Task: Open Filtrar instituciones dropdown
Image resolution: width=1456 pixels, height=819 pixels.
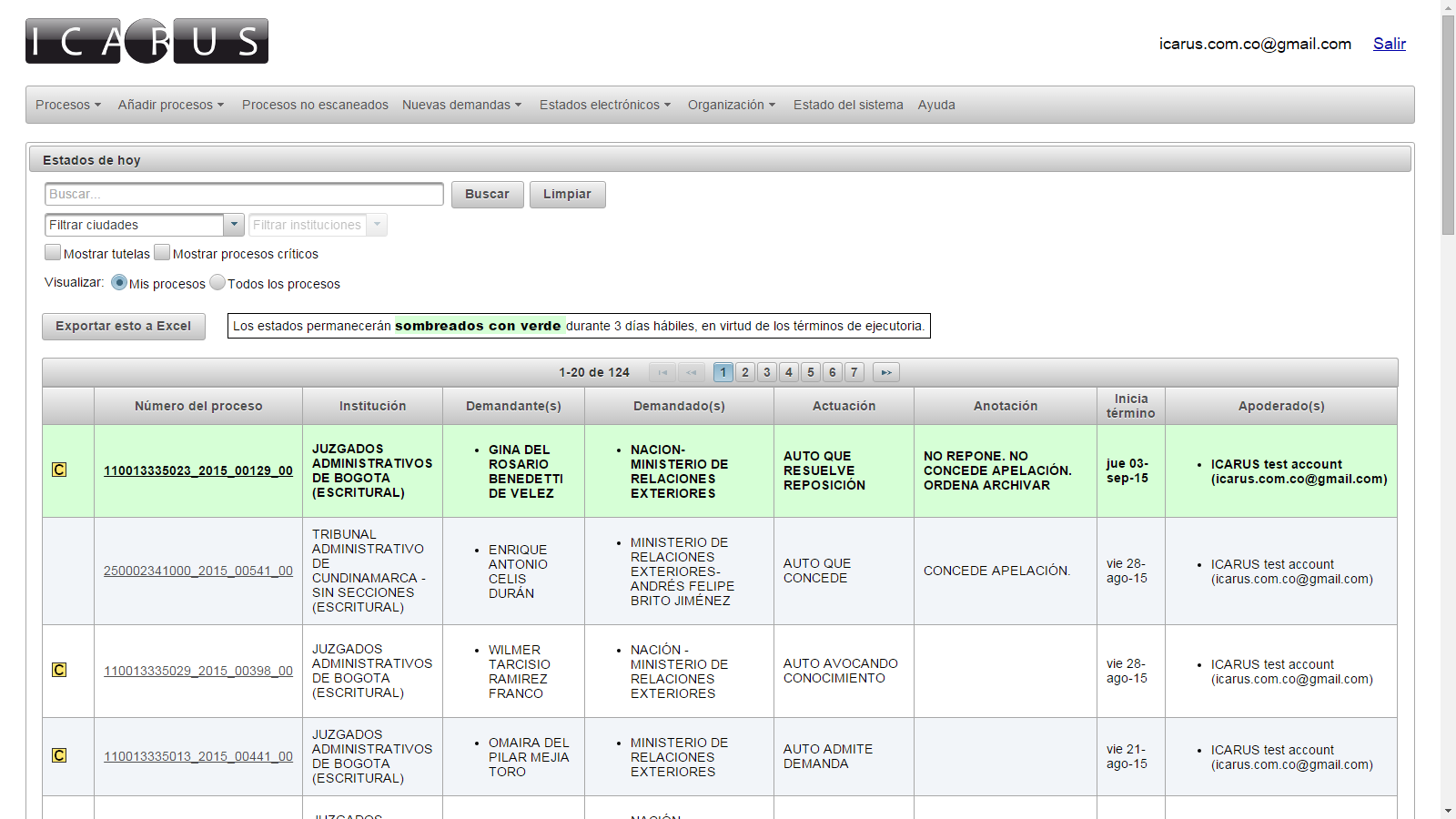Action: 318,225
